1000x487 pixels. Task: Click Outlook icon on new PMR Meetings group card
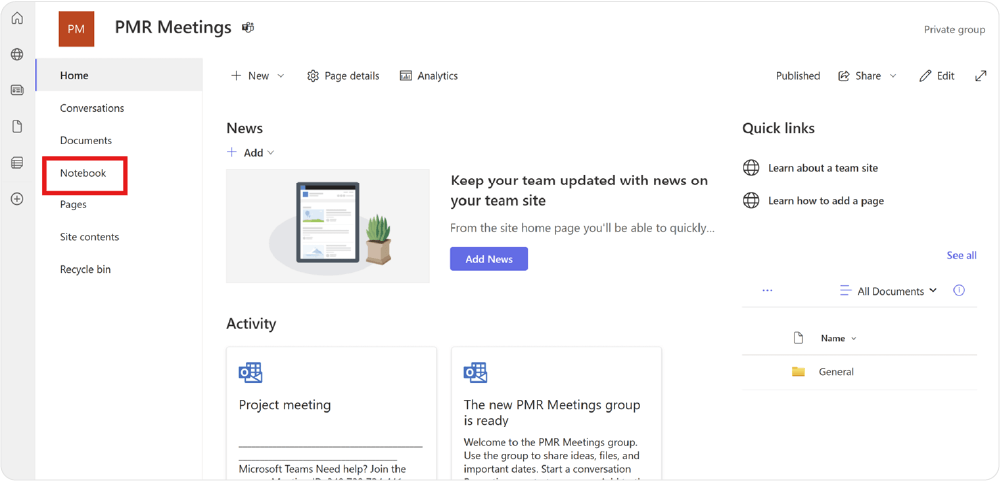click(x=475, y=372)
